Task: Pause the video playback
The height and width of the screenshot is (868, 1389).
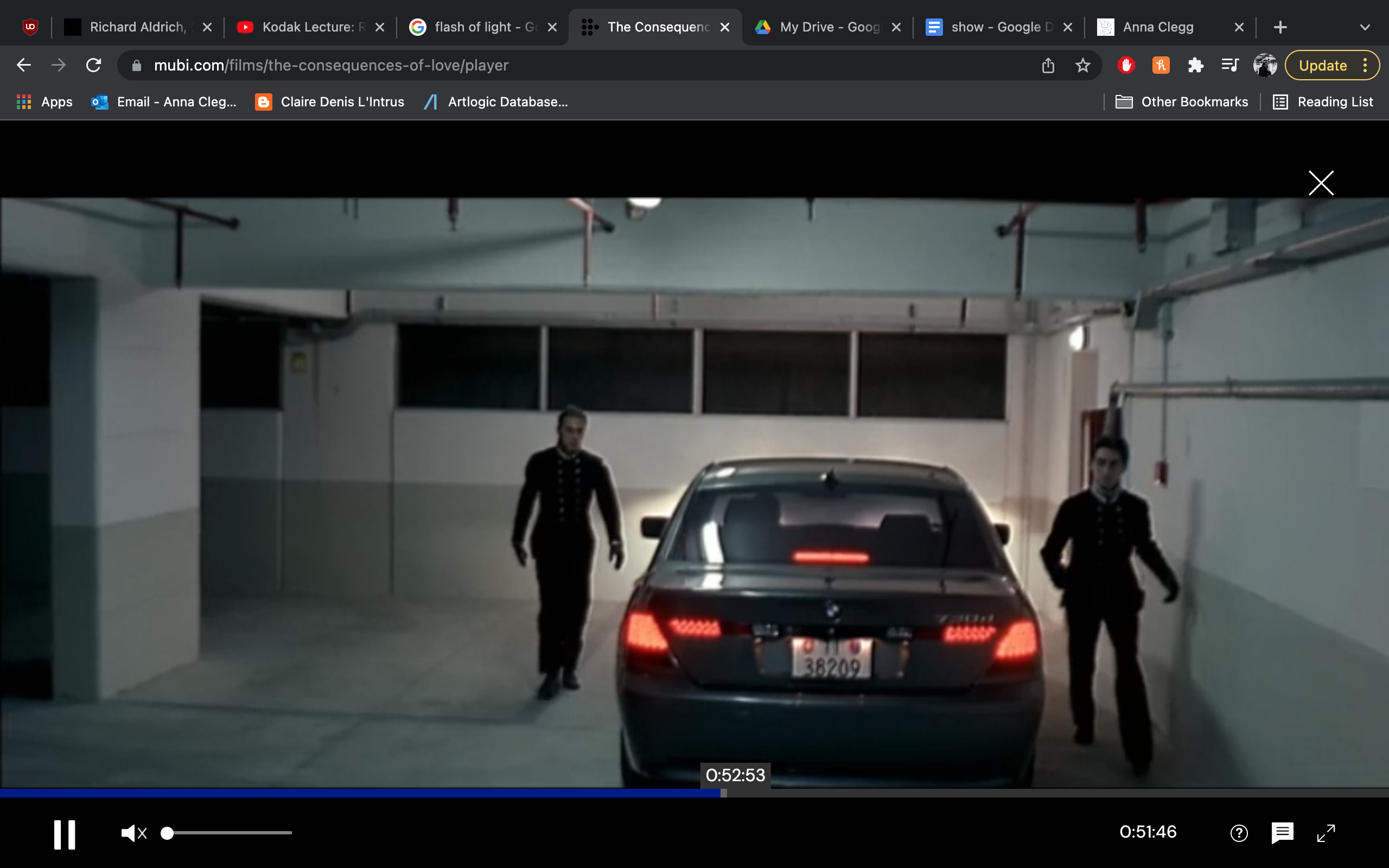Action: pos(64,834)
